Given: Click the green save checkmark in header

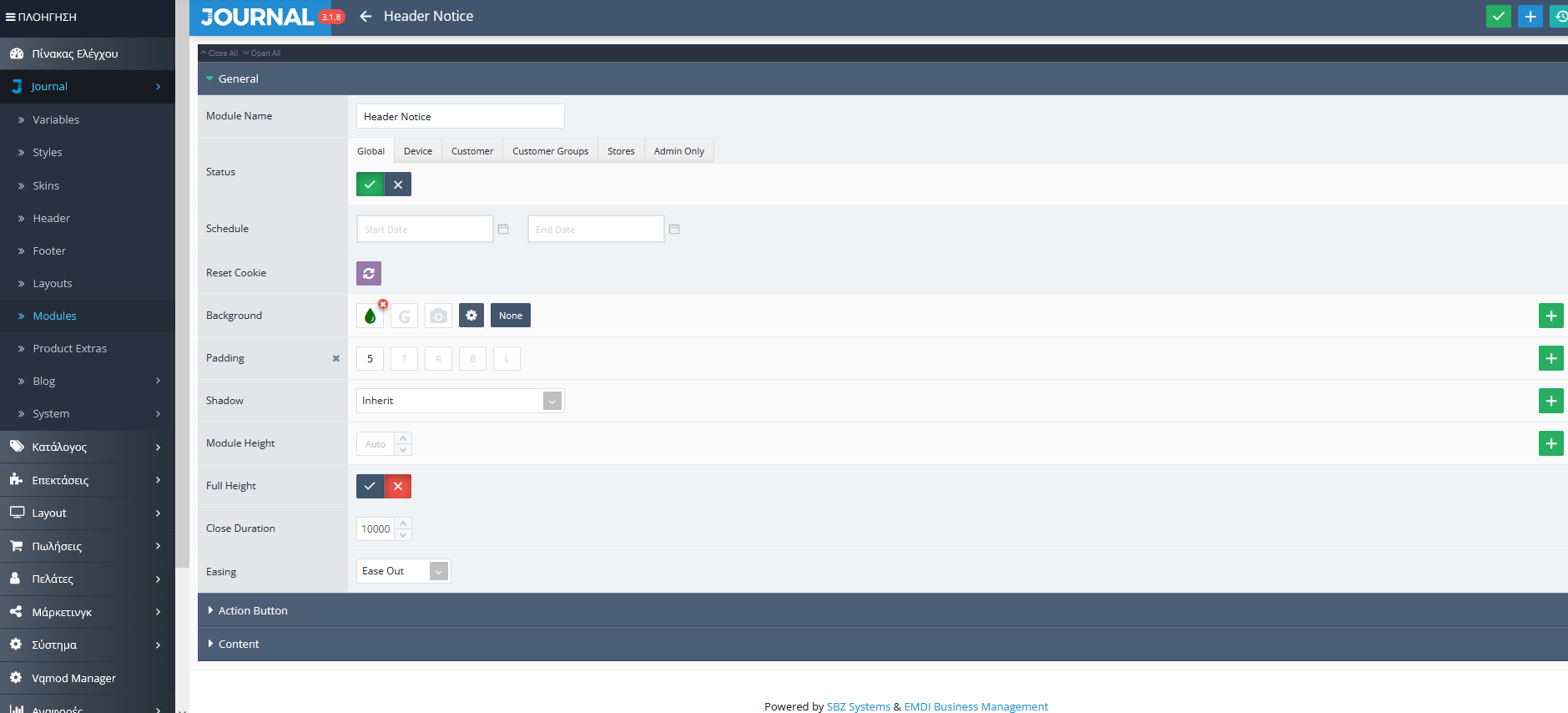Looking at the screenshot, I should tap(1498, 17).
